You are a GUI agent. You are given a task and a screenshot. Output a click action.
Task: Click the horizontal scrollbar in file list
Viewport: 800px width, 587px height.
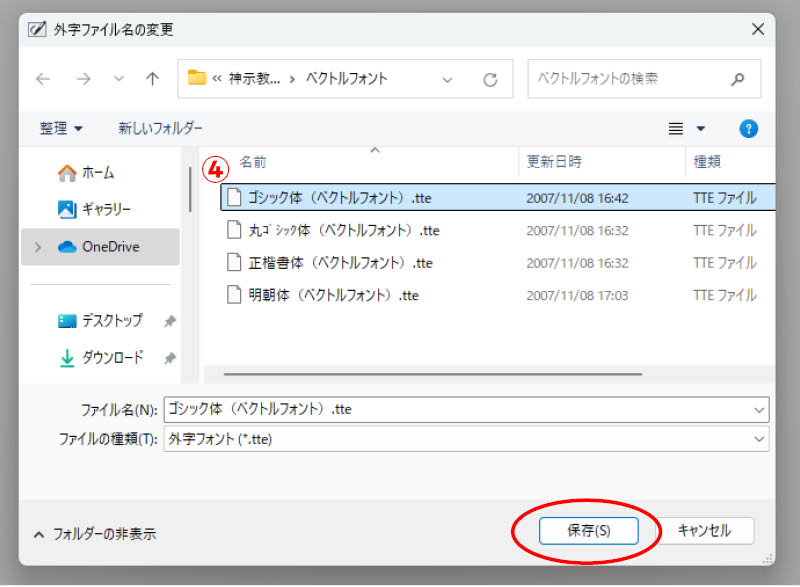[433, 374]
